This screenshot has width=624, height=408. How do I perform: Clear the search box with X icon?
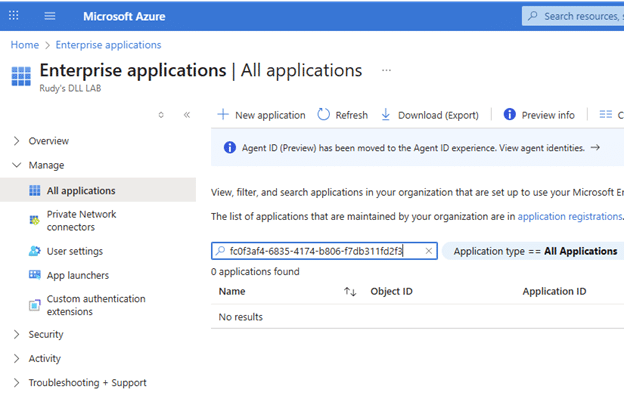428,251
